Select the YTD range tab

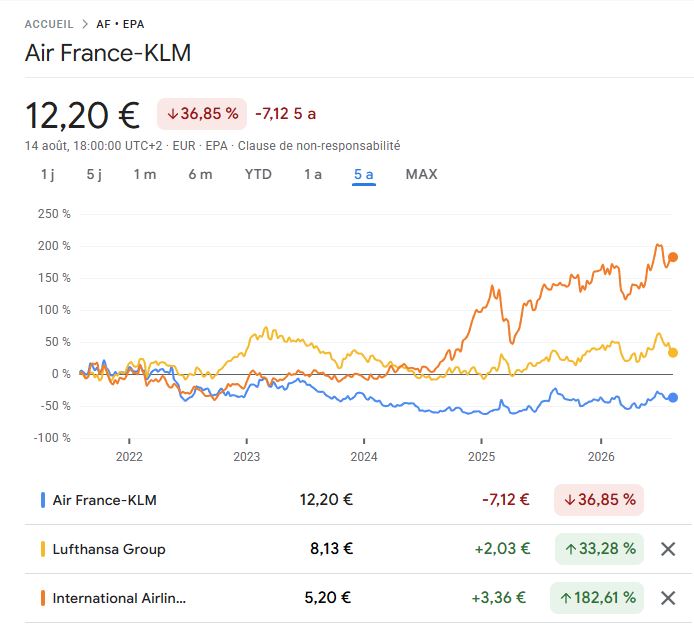coord(258,174)
